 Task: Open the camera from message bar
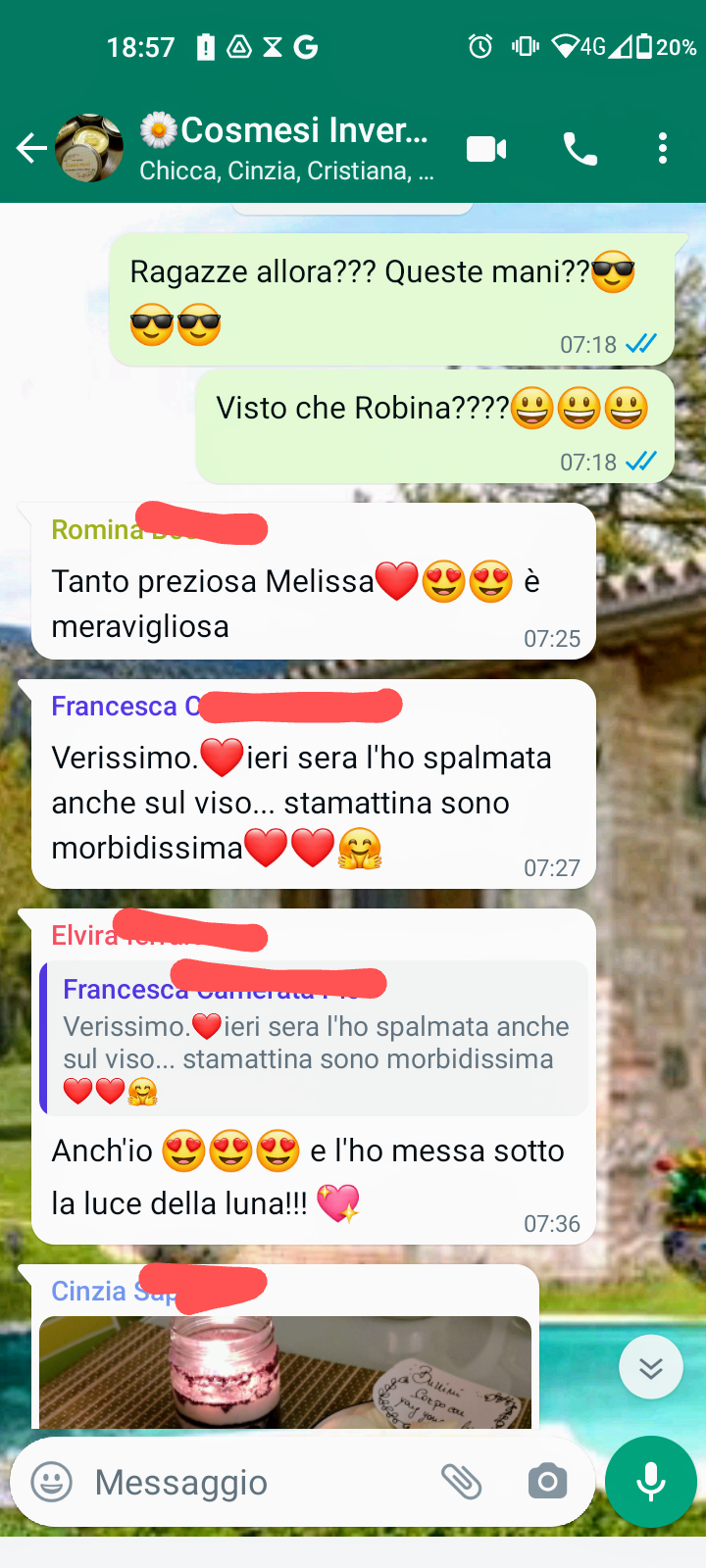547,1482
